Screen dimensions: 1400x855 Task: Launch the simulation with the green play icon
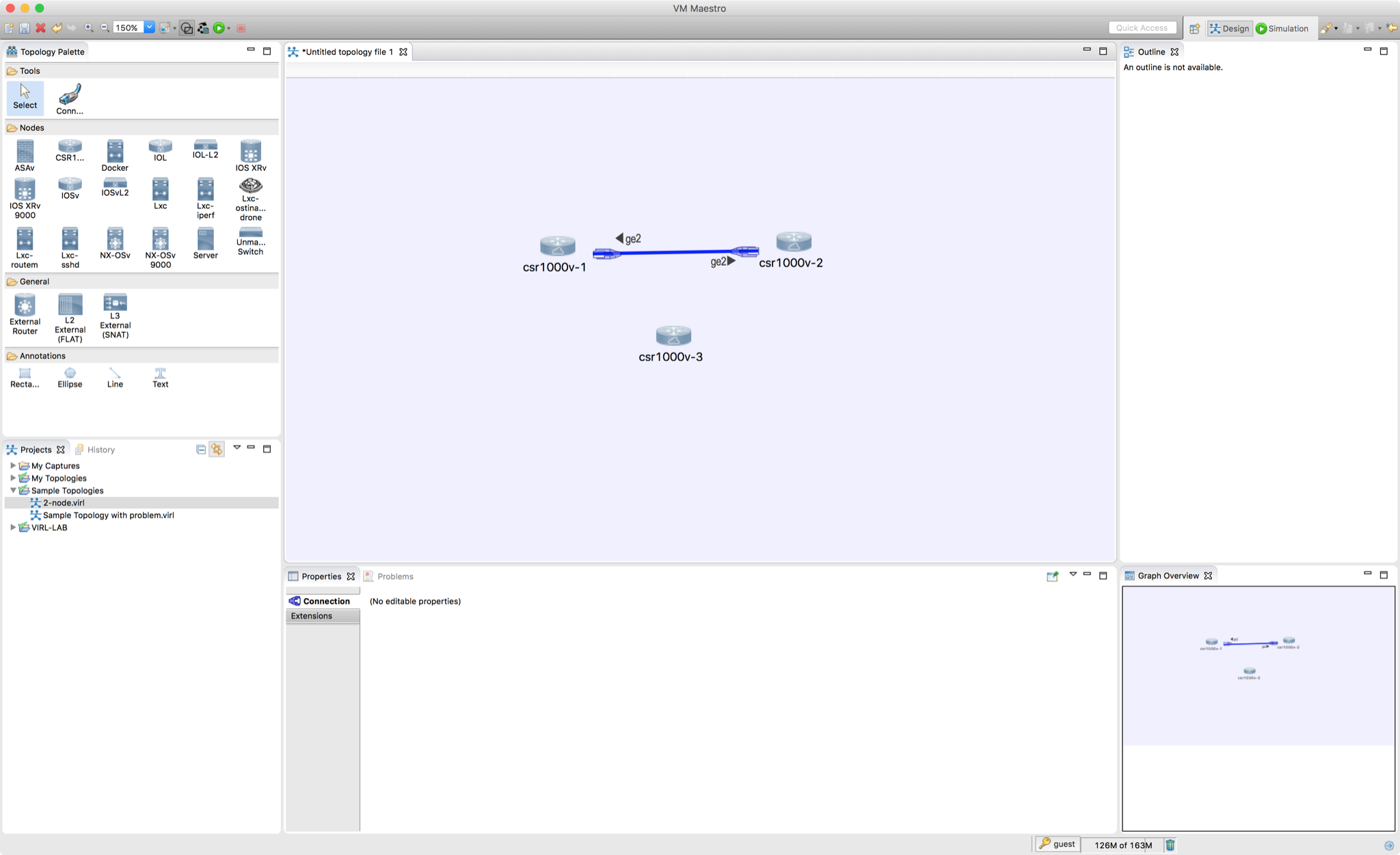point(219,27)
